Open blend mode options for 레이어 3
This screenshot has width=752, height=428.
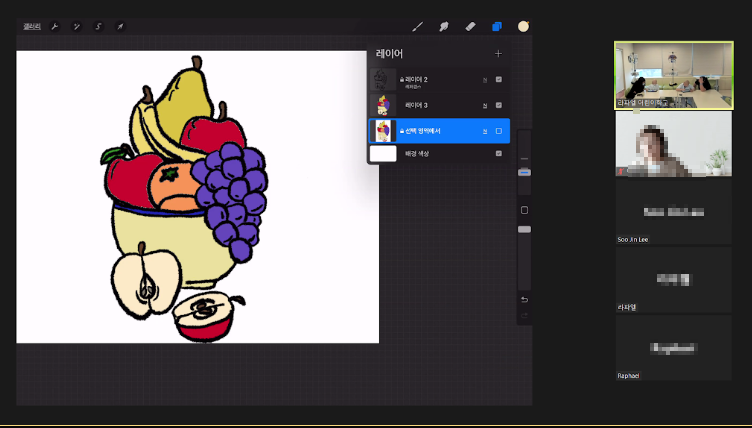(x=485, y=105)
